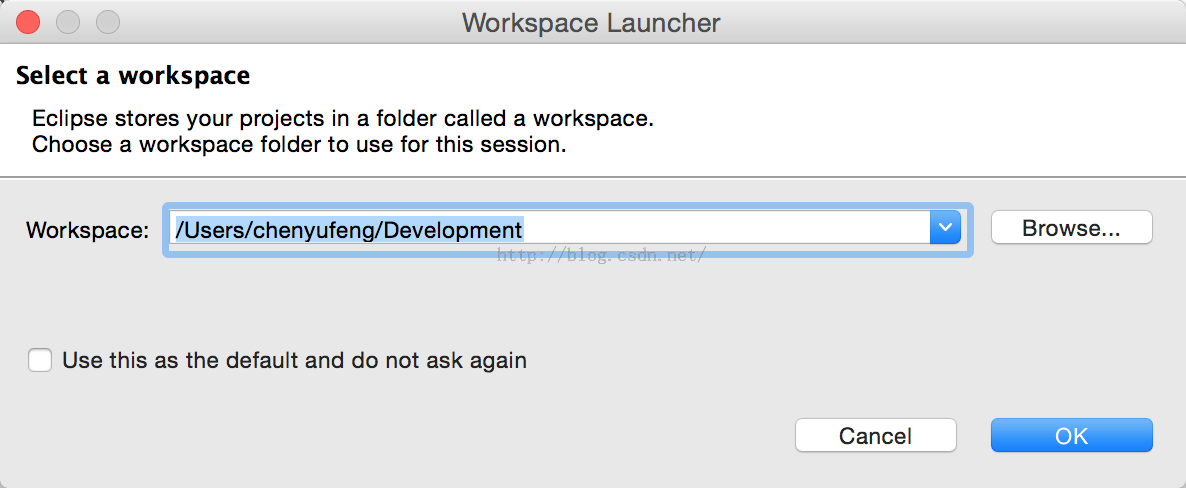Viewport: 1186px width, 488px height.
Task: Click the 'Eclipse stores your projects' description line
Action: click(343, 119)
